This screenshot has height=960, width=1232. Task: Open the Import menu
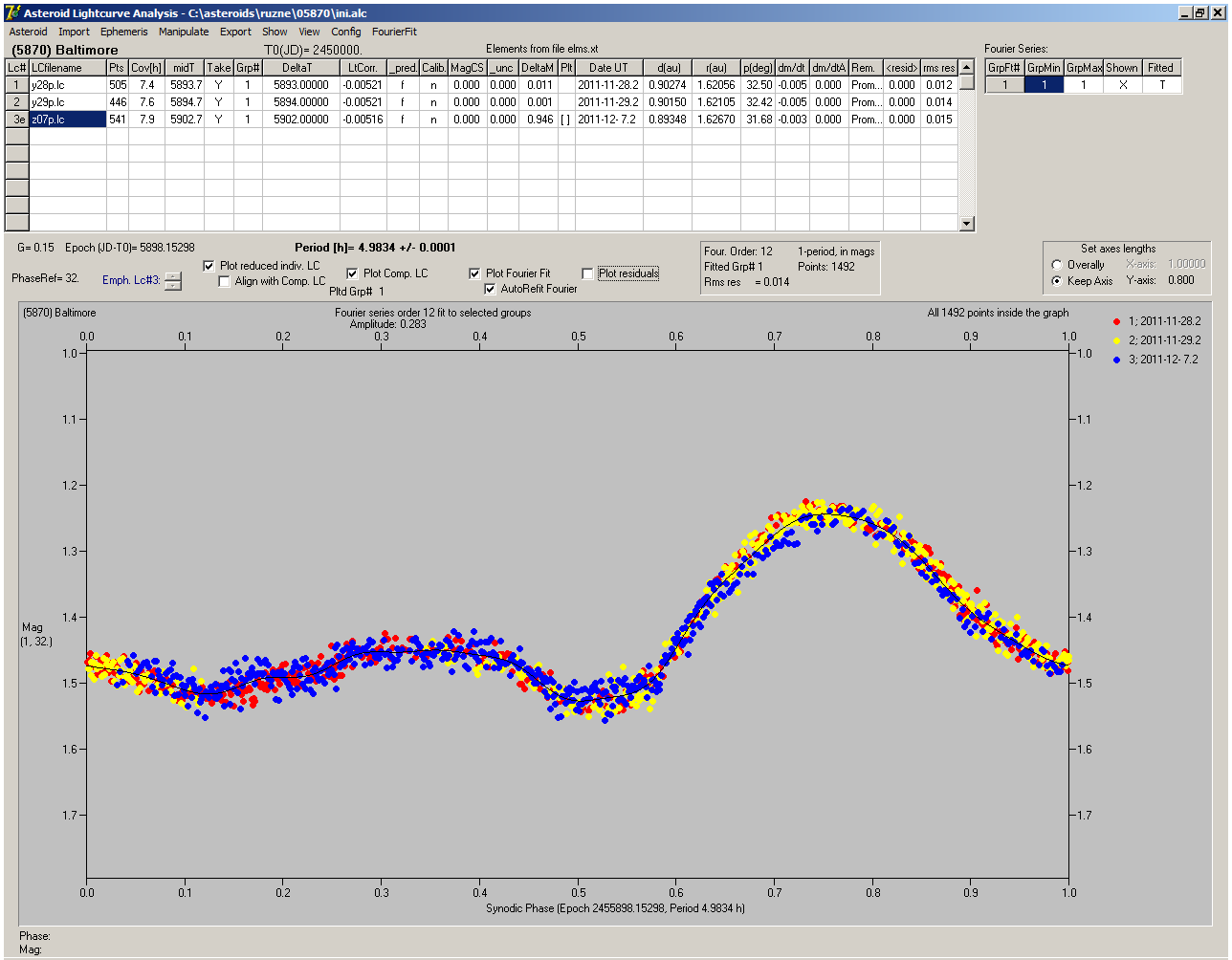coord(74,32)
